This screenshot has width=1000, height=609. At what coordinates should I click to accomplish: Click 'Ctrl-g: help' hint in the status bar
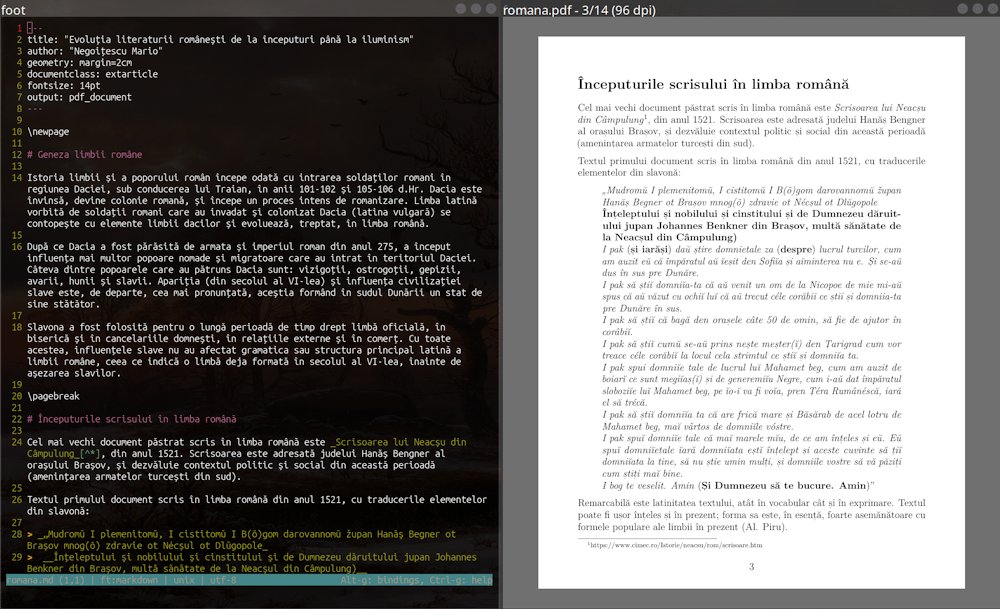coord(459,580)
